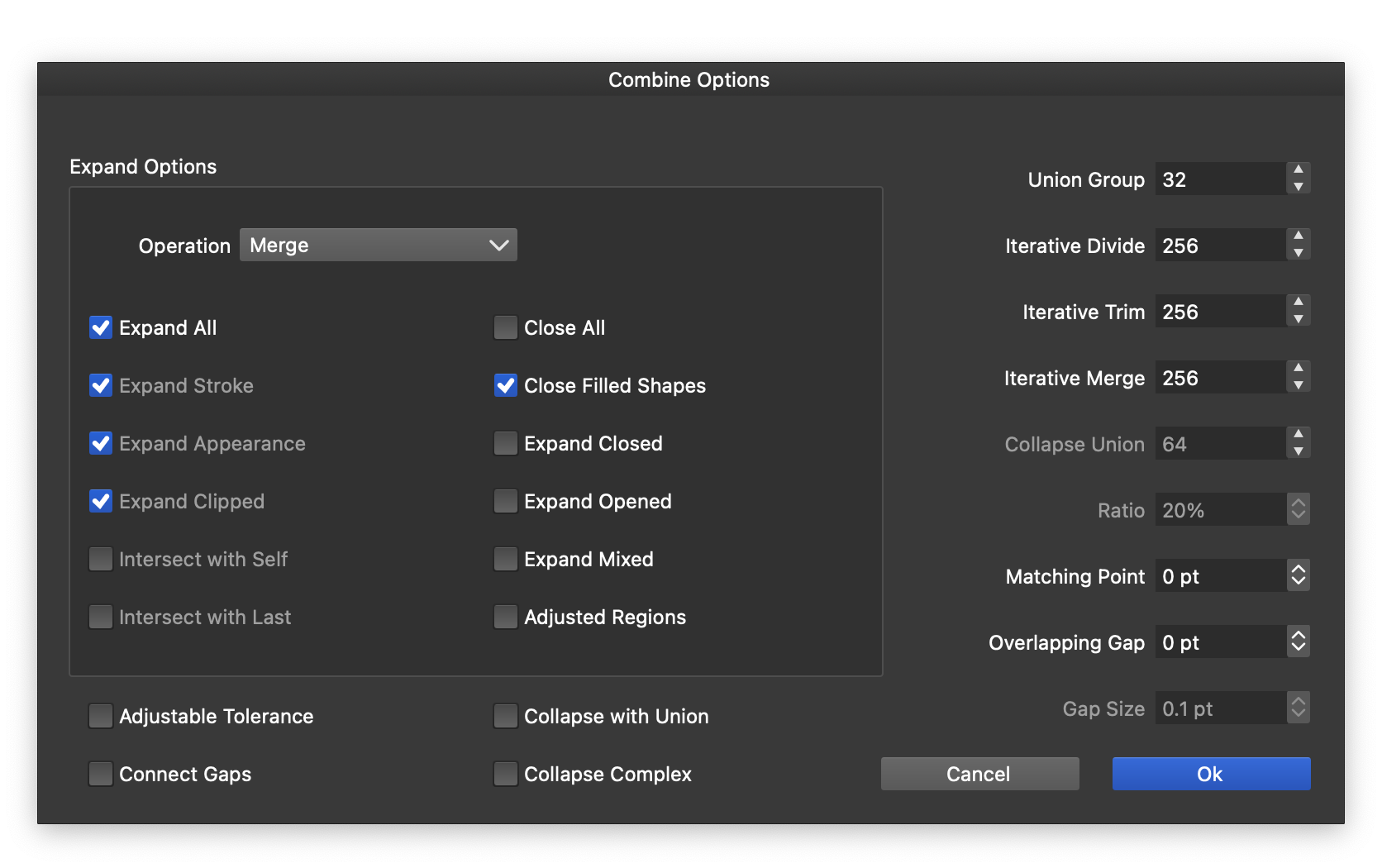Enable the Expand Opened option
The image size is (1382, 868).
click(505, 502)
